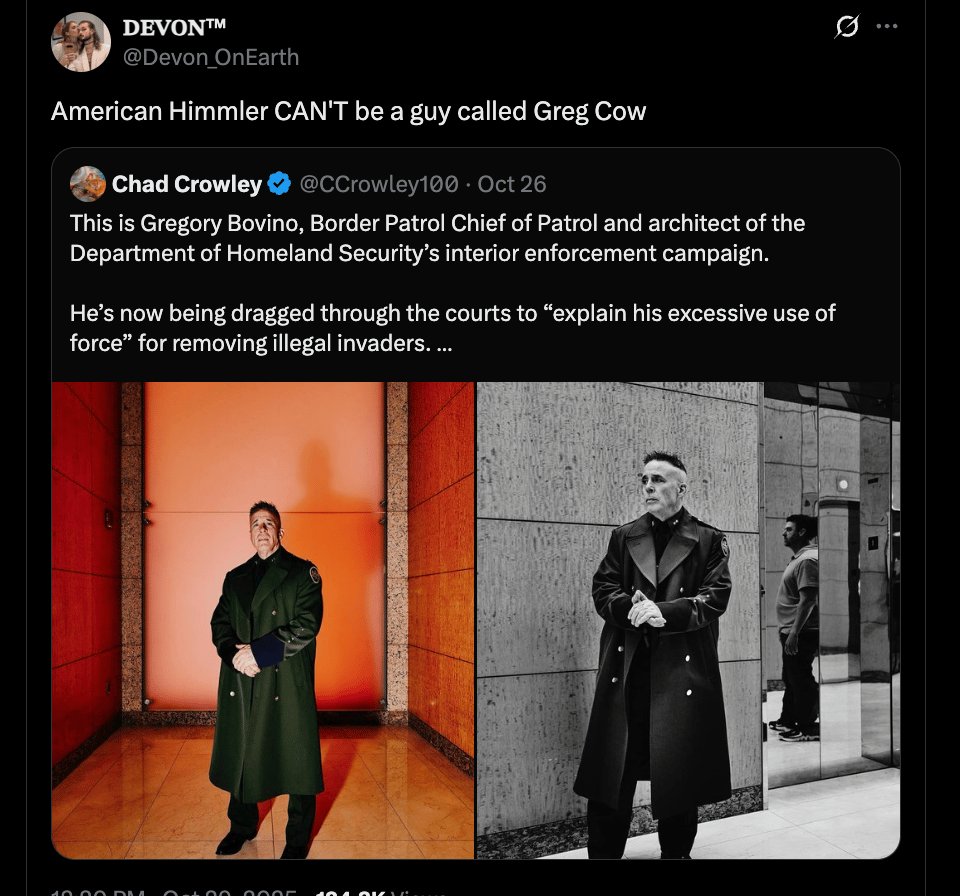
Task: Click the Oct 26 post date
Action: [x=512, y=184]
